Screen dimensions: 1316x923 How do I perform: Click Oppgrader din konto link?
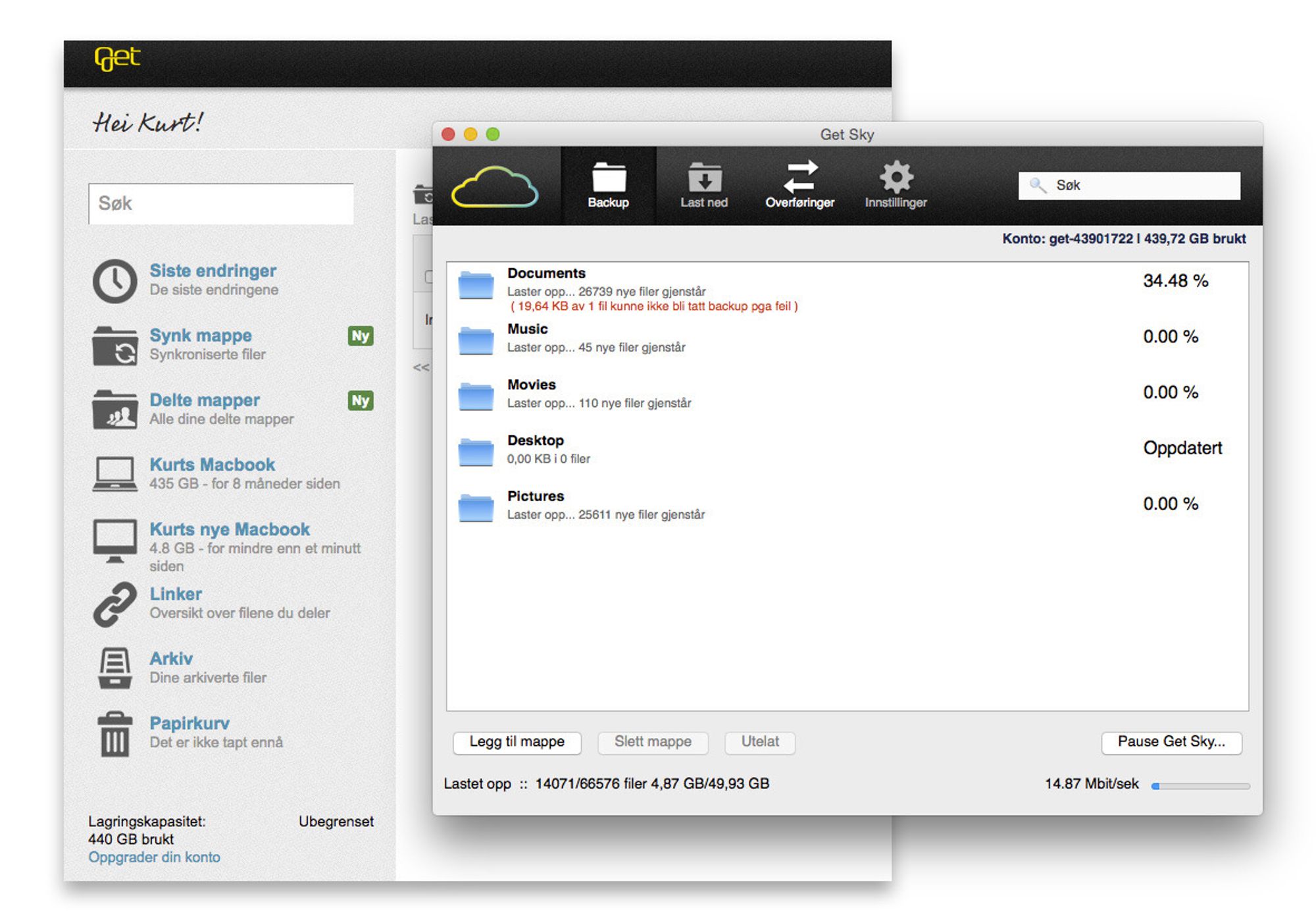point(154,857)
